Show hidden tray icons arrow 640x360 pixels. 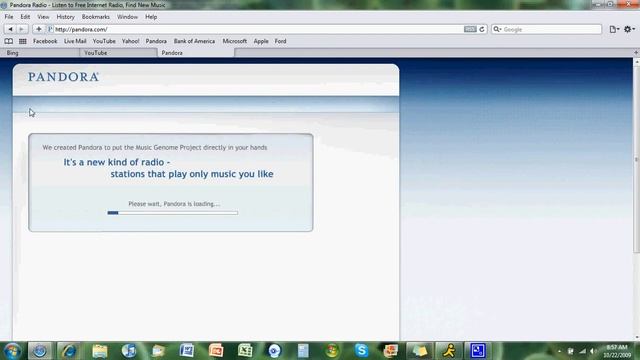click(560, 351)
